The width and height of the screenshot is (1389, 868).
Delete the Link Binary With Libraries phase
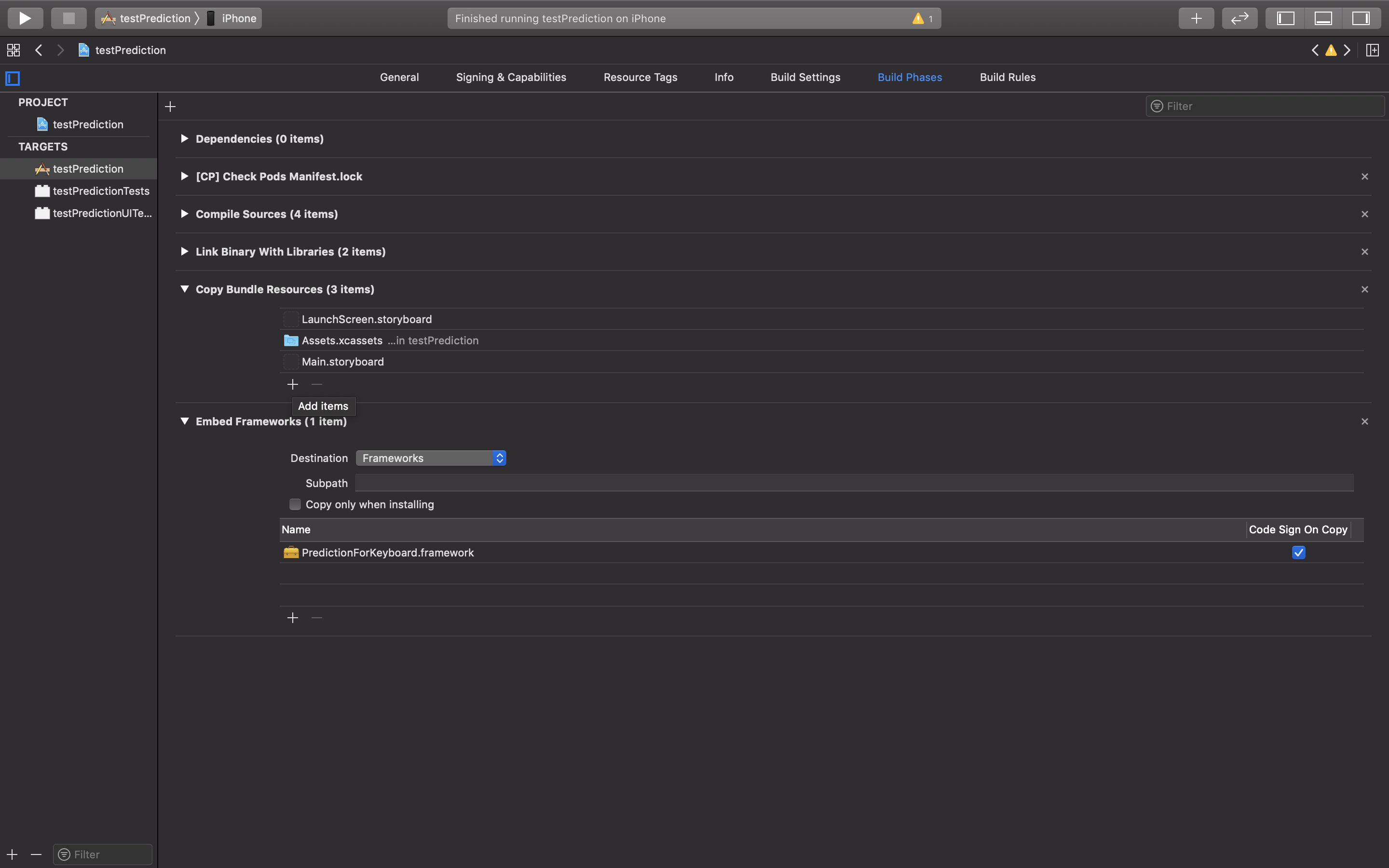(1365, 251)
